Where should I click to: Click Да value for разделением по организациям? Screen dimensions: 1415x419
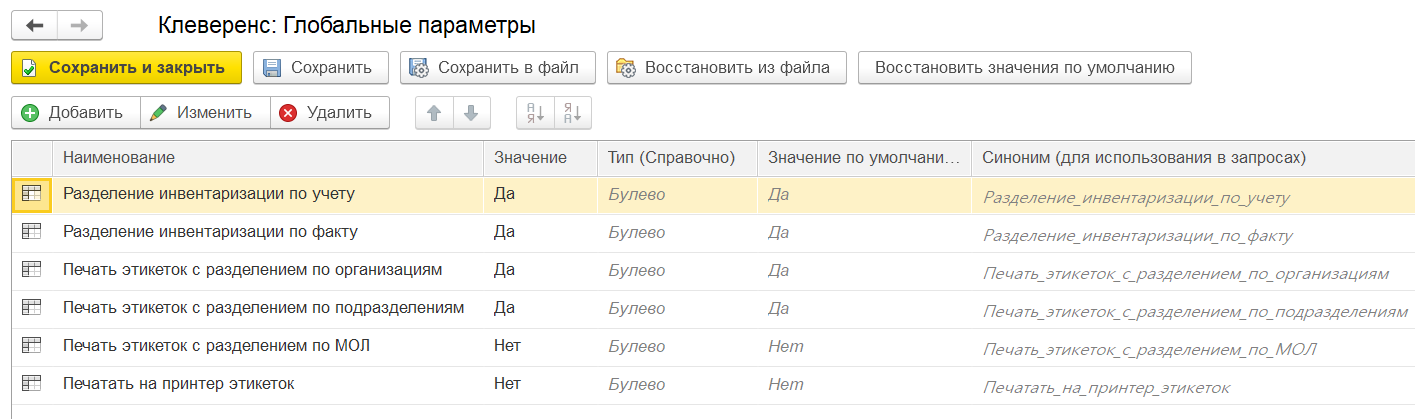click(504, 270)
